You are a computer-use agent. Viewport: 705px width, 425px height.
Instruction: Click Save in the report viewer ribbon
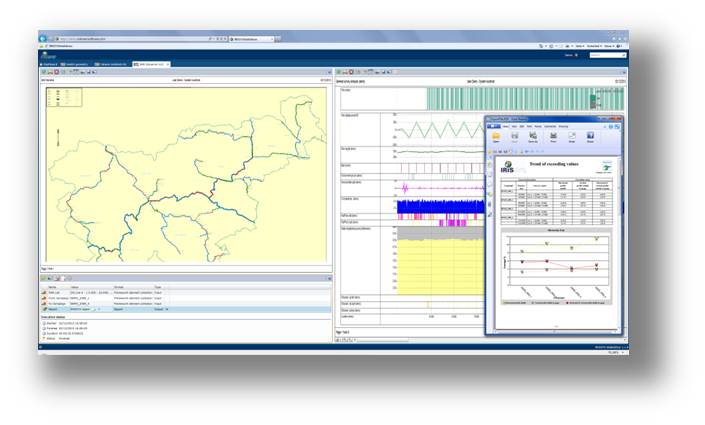click(x=514, y=137)
